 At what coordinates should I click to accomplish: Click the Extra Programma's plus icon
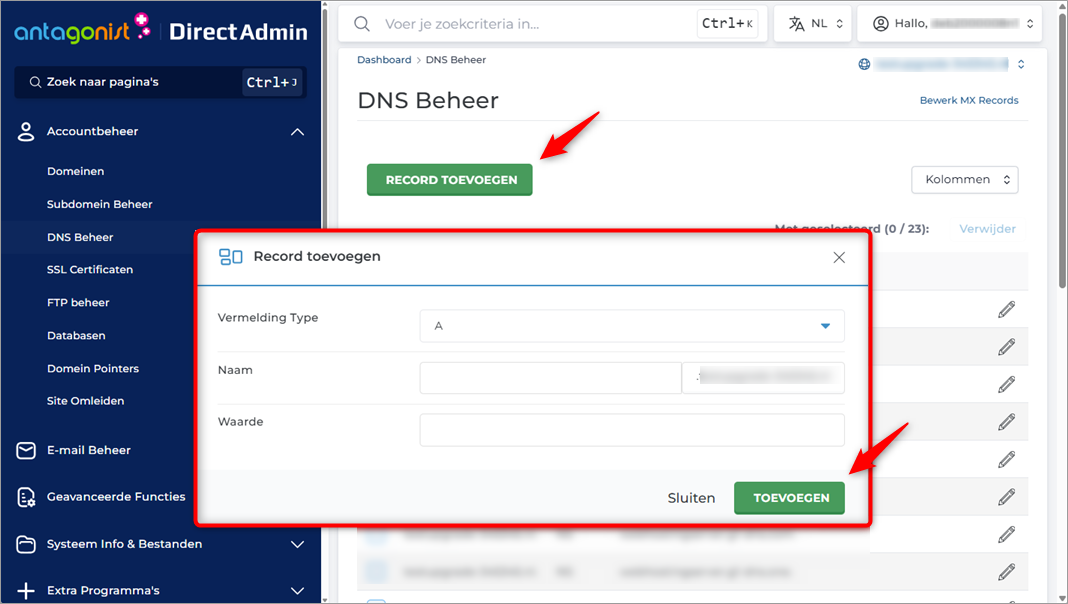26,590
